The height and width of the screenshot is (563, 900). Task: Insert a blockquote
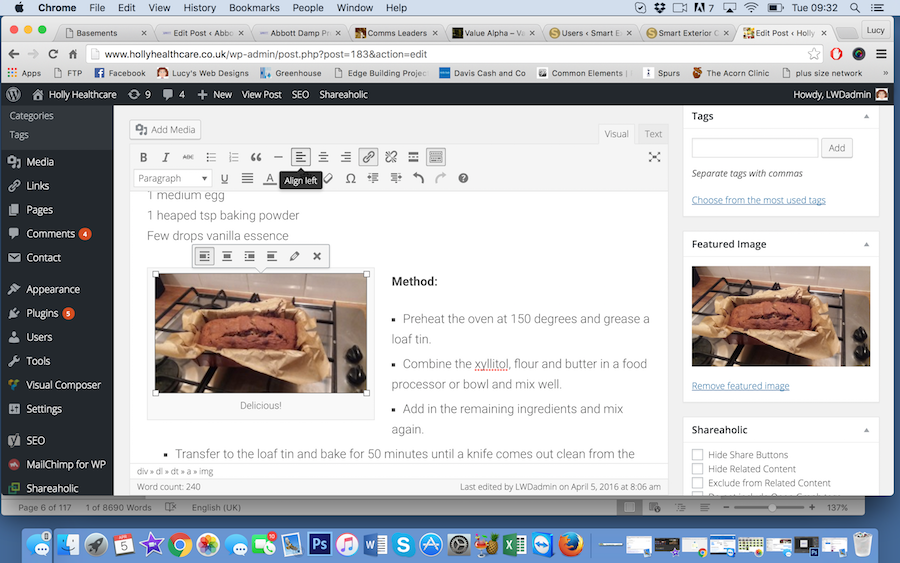[256, 157]
